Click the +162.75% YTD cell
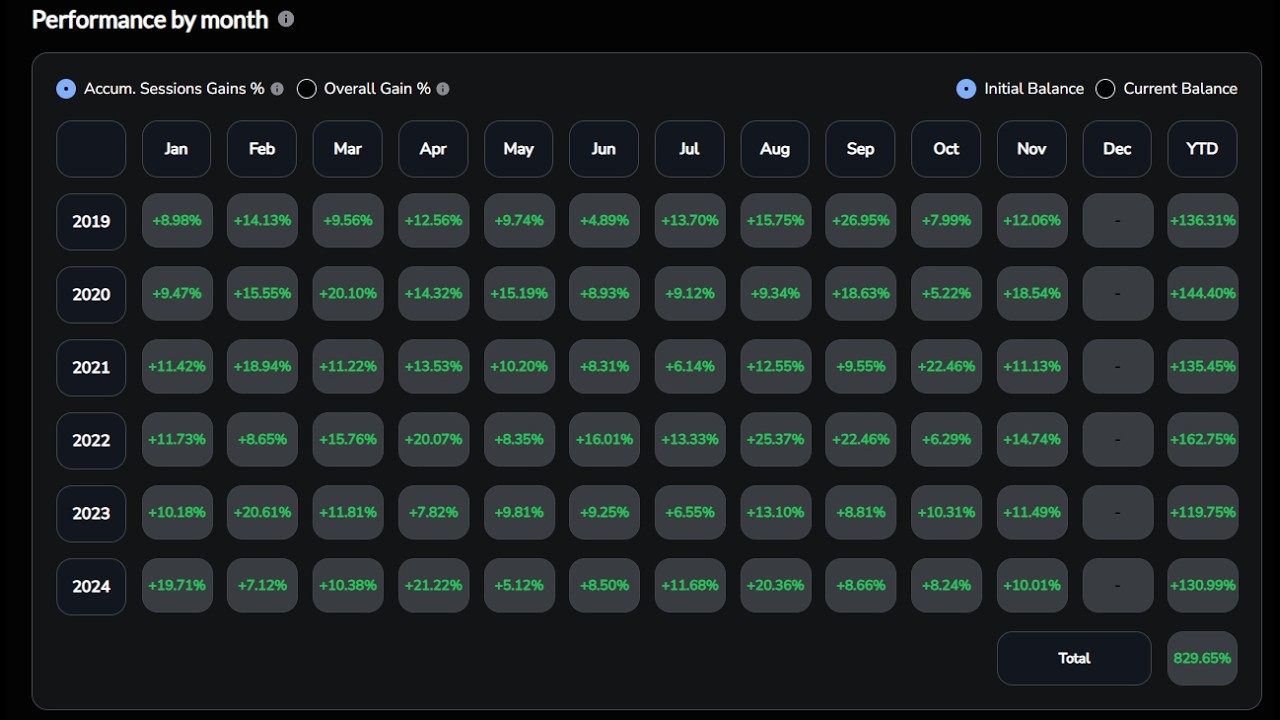 pyautogui.click(x=1203, y=440)
